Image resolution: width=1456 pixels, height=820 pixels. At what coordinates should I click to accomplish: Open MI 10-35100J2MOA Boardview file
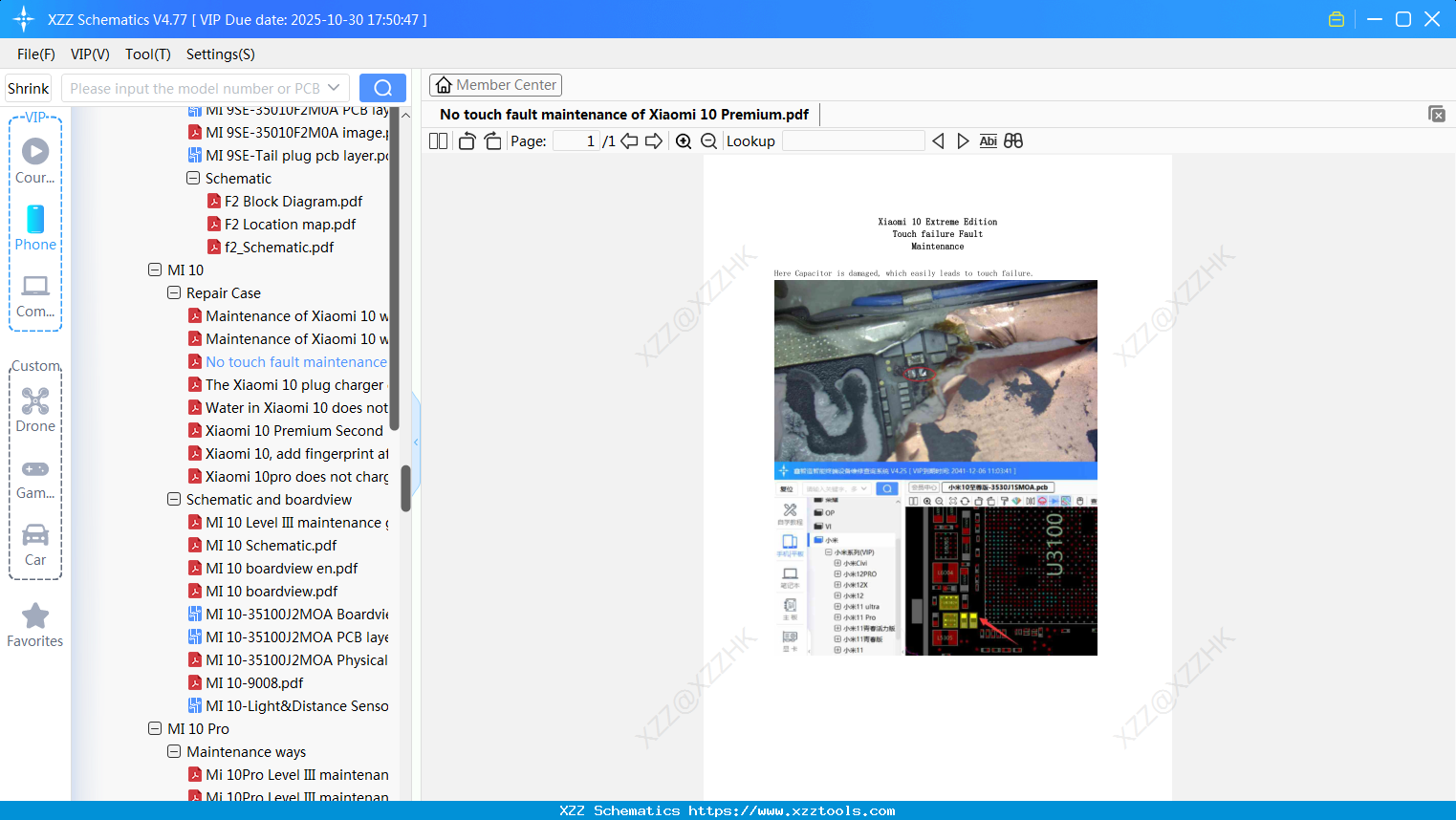click(x=288, y=614)
